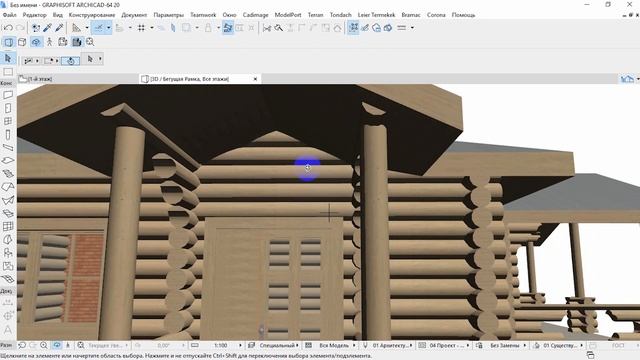Select the Curtain Wall tool in toolbox
640x360 pixels.
pos(8,226)
